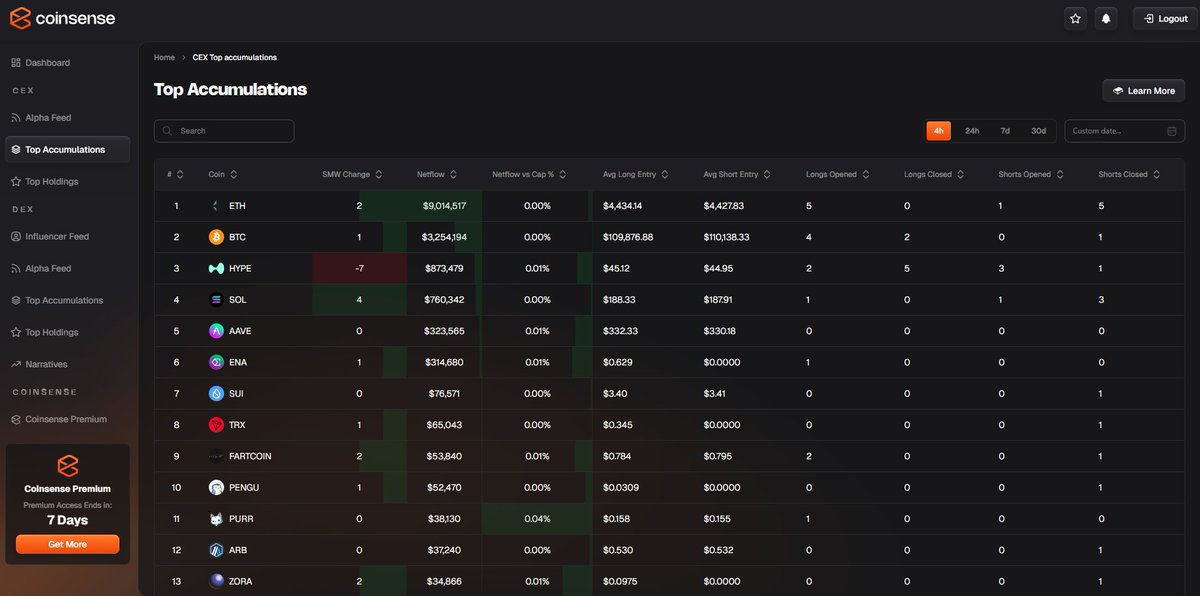
Task: Go to Home breadcrumb link
Action: click(164, 57)
